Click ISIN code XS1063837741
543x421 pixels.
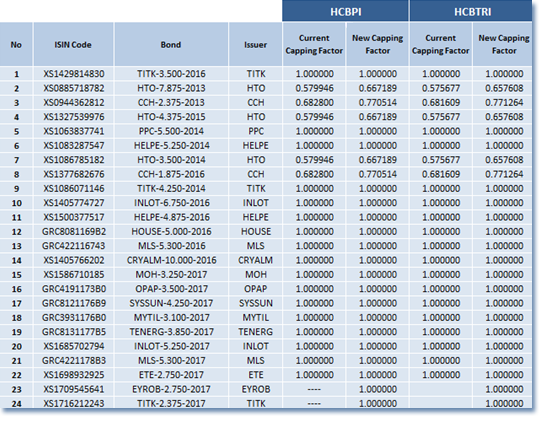pyautogui.click(x=74, y=131)
